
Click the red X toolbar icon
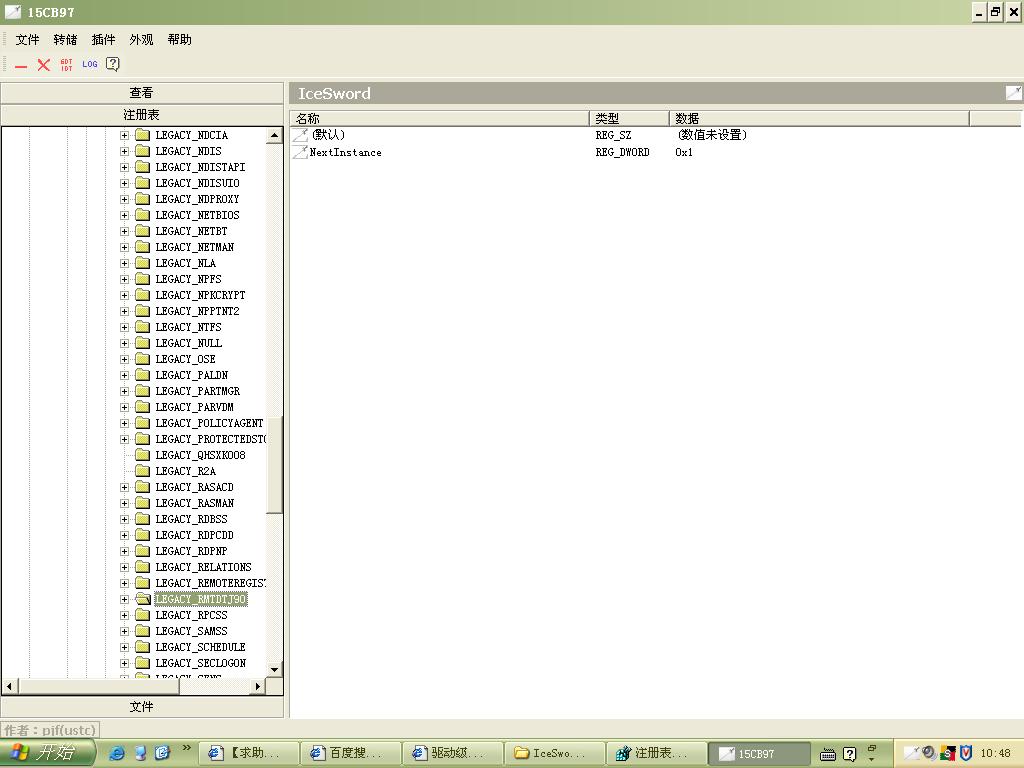tap(44, 65)
